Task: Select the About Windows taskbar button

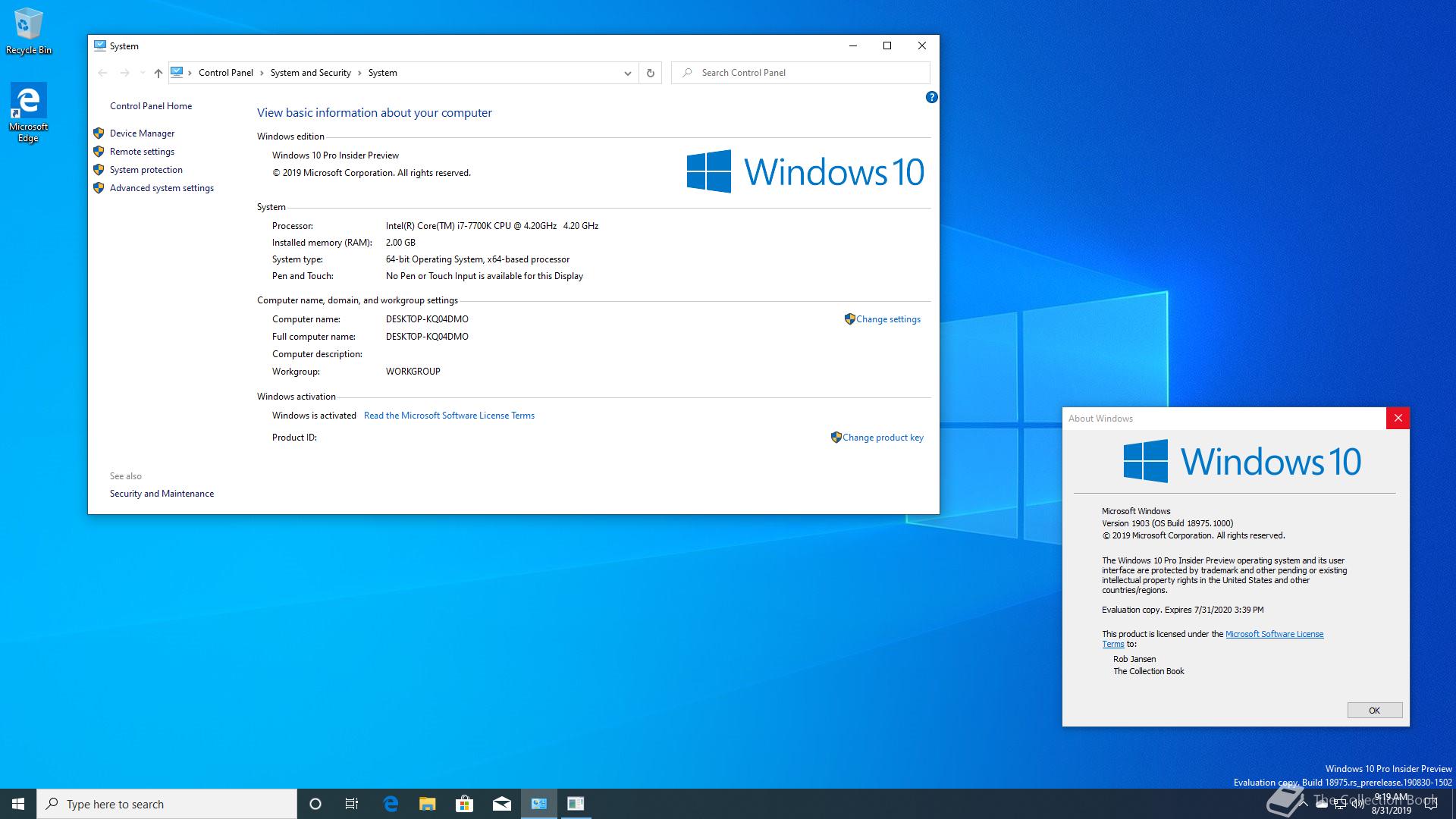Action: [x=576, y=804]
